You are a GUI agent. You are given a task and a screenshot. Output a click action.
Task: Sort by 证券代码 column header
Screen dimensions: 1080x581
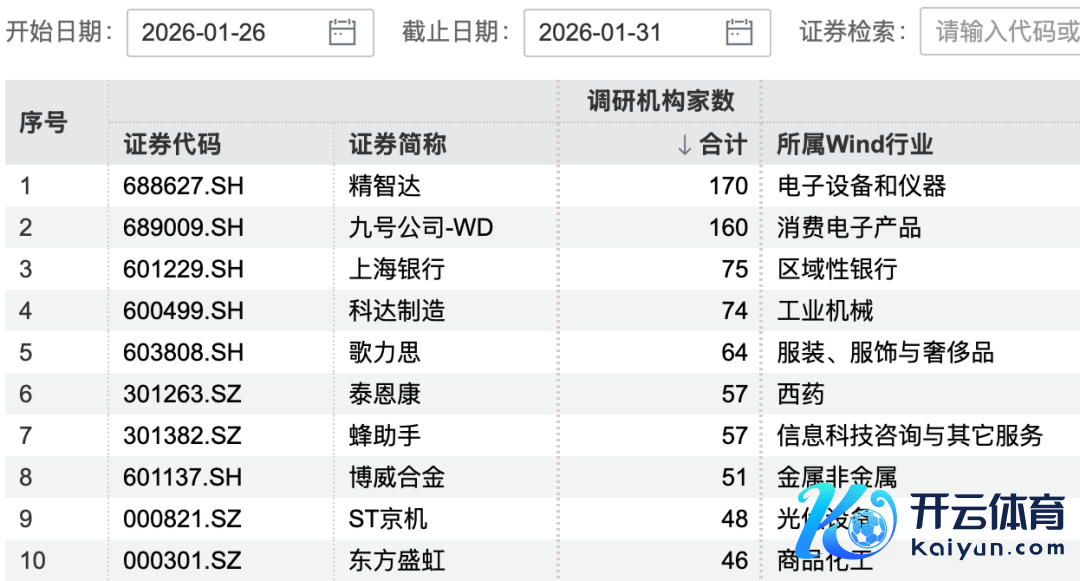click(172, 145)
